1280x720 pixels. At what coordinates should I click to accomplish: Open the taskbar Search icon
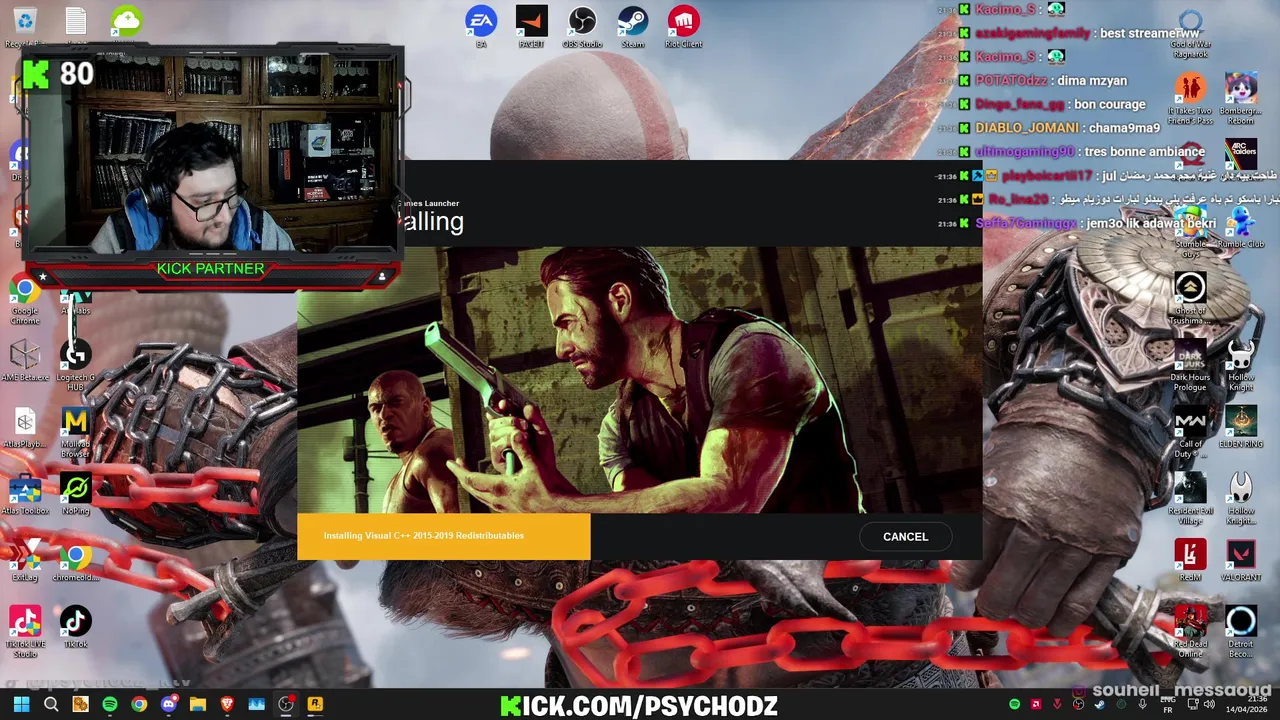click(51, 705)
